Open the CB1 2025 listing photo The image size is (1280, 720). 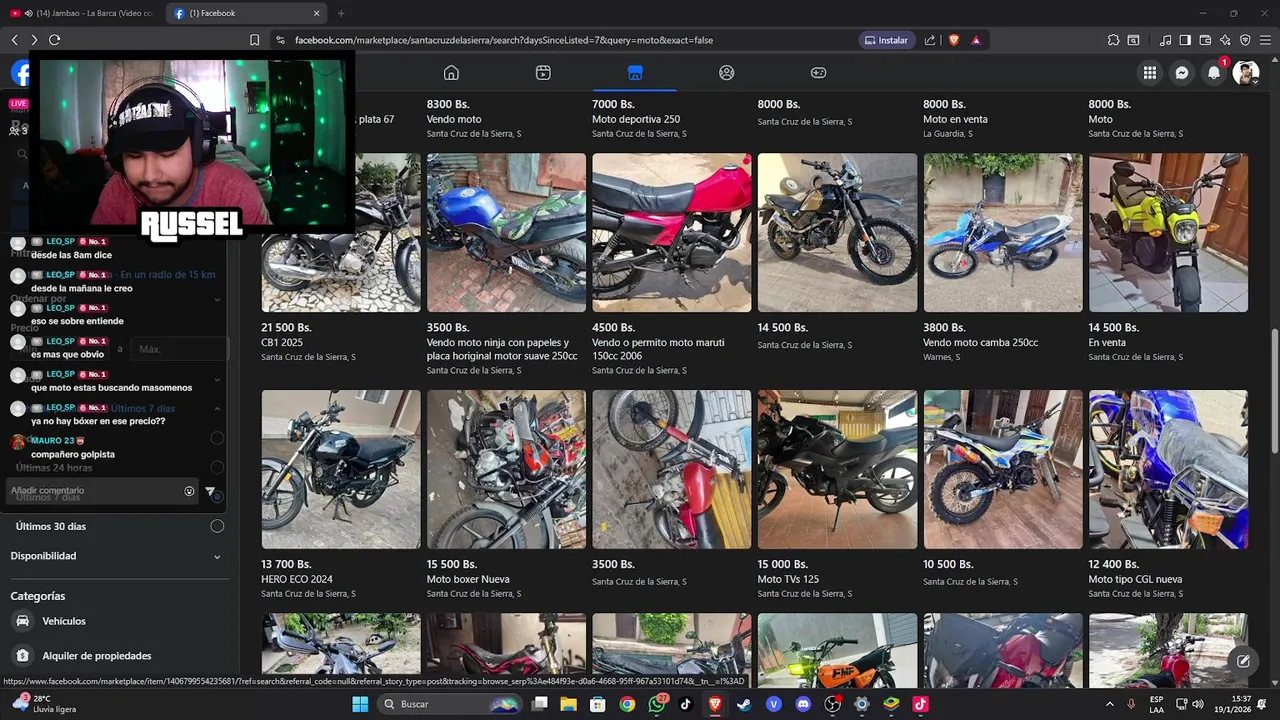click(341, 232)
